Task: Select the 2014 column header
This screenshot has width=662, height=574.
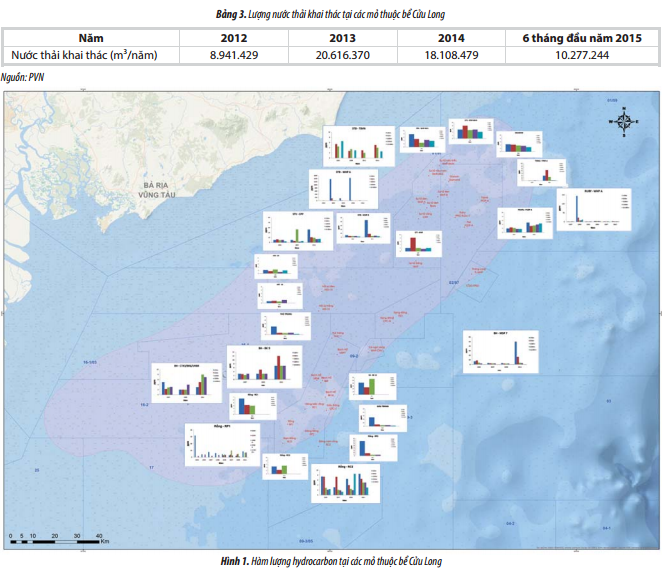Action: pyautogui.click(x=450, y=36)
